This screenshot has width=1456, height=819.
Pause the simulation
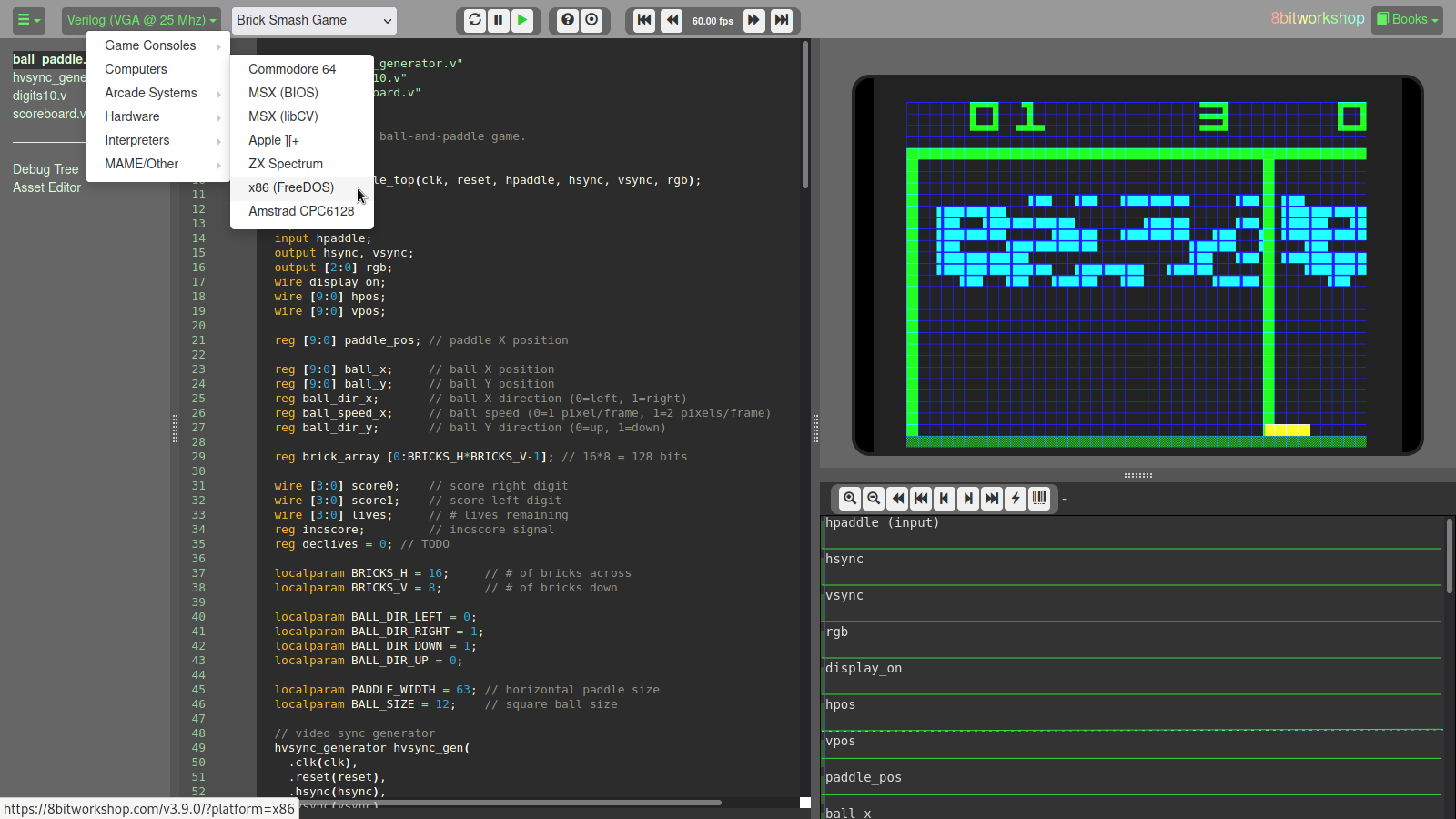click(x=499, y=20)
